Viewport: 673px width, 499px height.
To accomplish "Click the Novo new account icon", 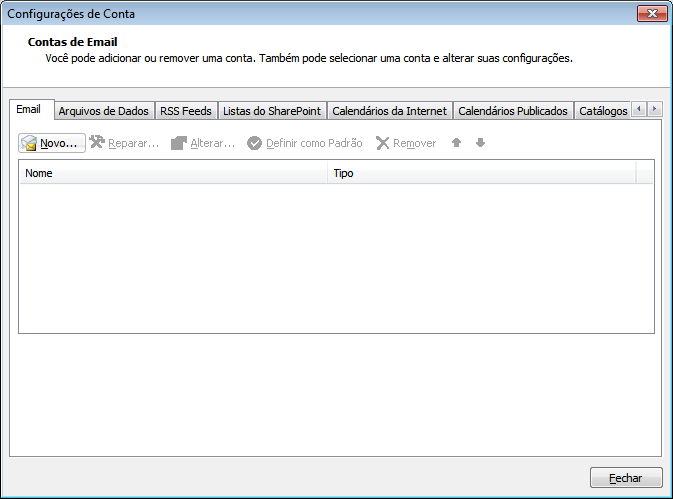I will click(29, 143).
